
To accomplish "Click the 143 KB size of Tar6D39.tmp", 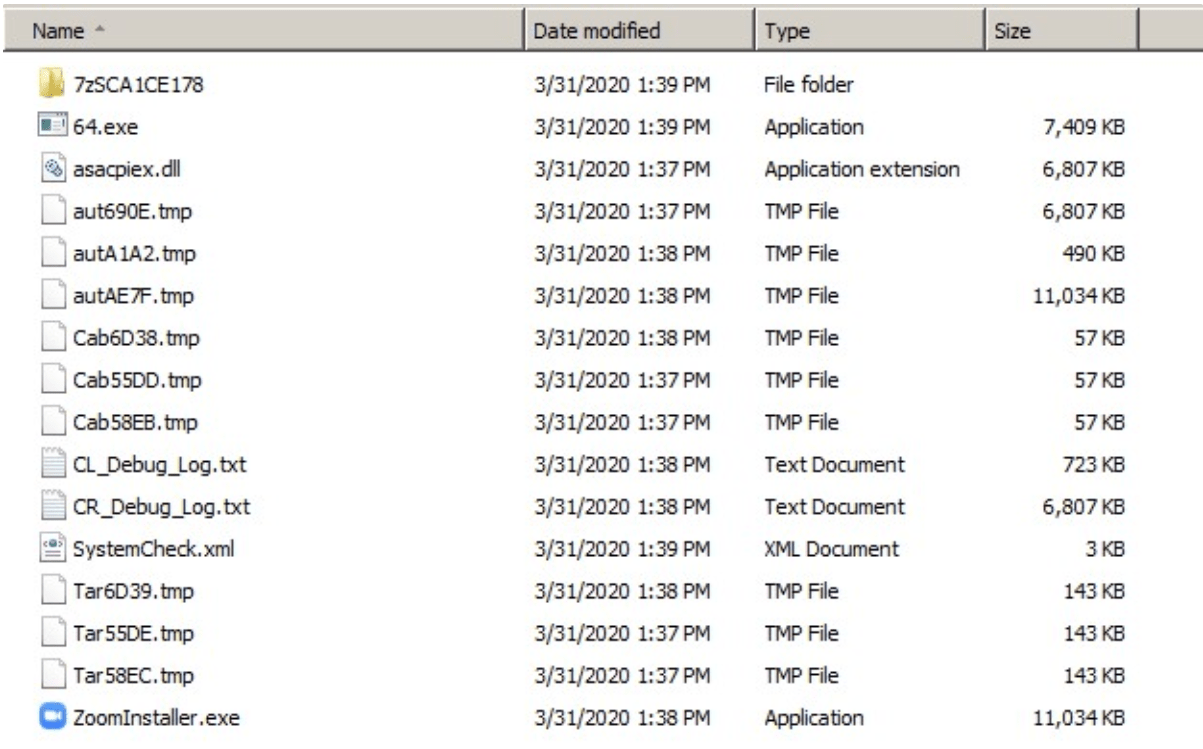I will pyautogui.click(x=1096, y=591).
